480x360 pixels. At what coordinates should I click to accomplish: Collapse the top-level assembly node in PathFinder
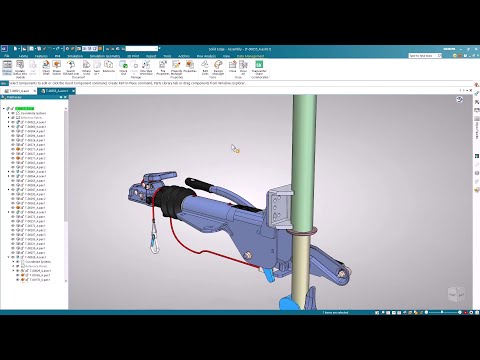coord(4,109)
